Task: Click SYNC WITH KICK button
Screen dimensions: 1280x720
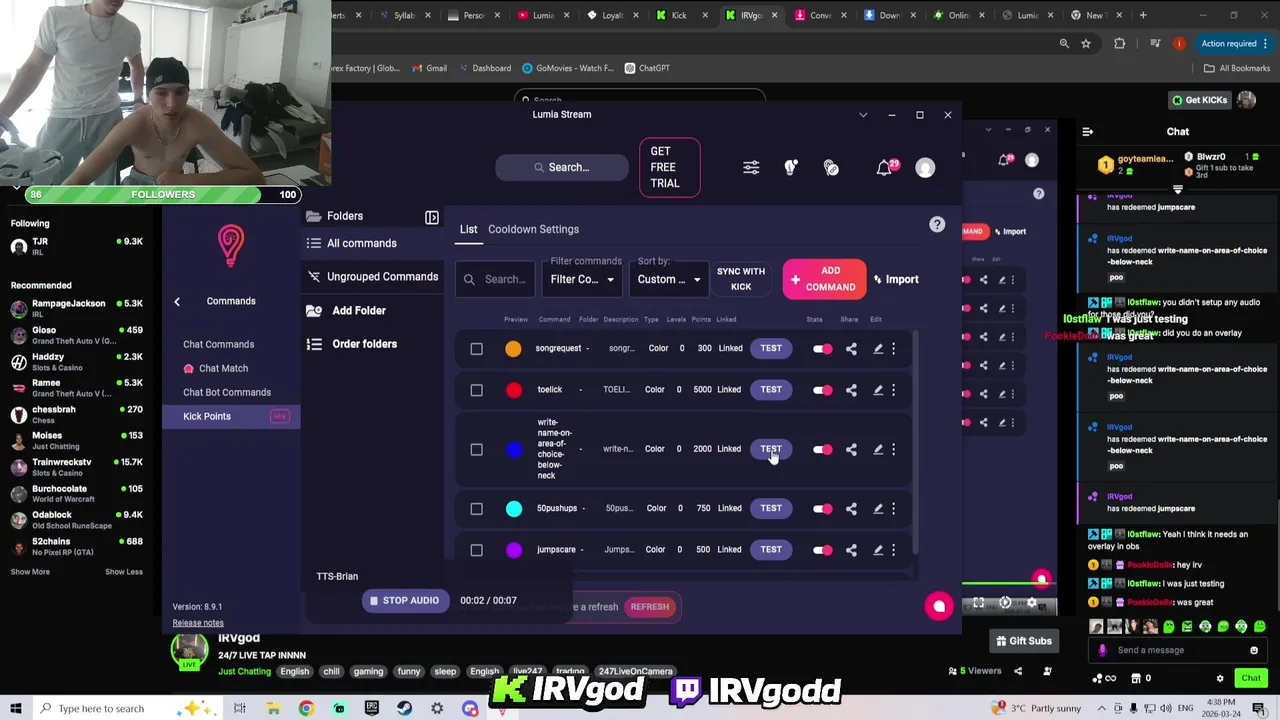Action: (x=741, y=279)
